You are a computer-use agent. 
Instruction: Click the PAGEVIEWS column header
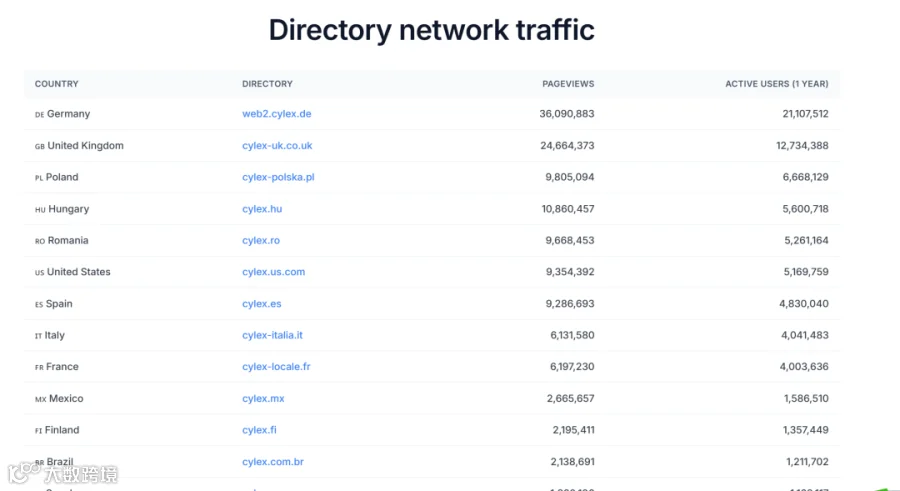click(568, 84)
